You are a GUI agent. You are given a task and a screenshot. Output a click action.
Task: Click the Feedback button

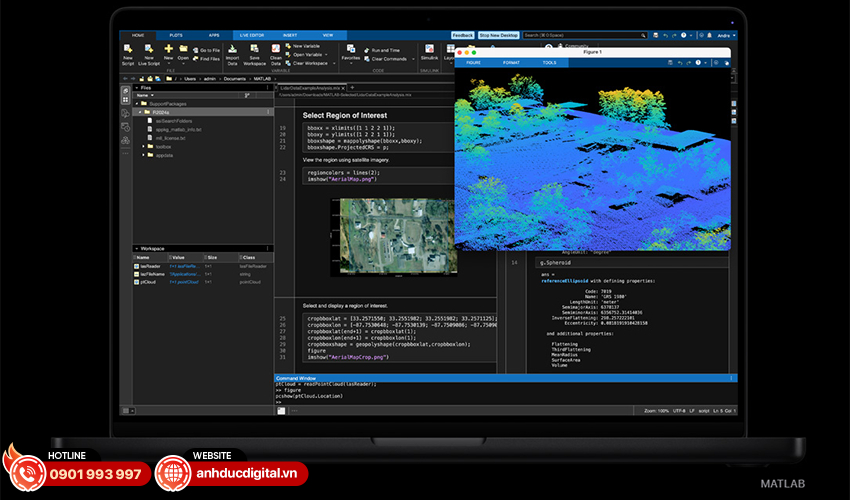(462, 35)
